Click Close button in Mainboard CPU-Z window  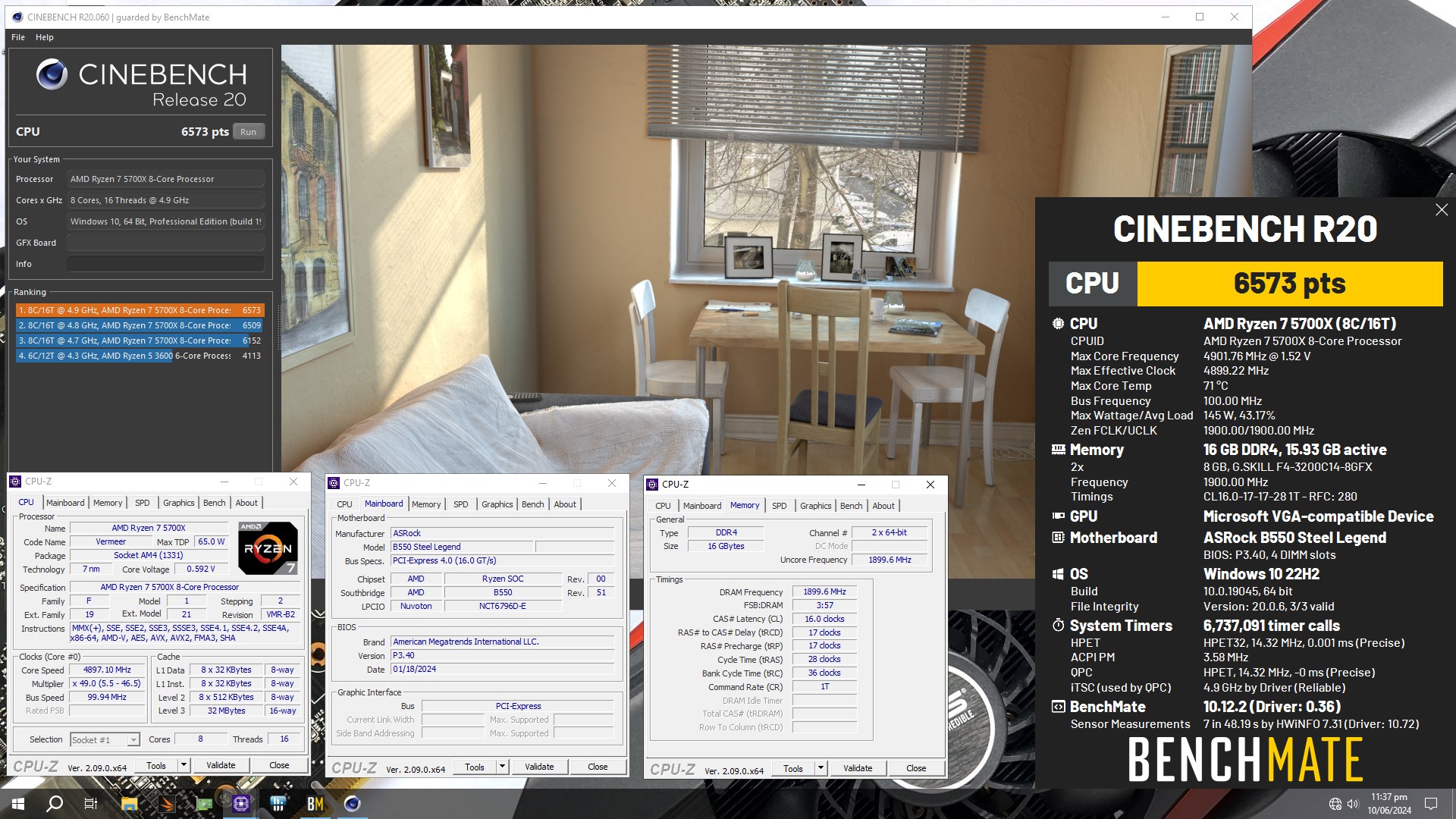pos(598,767)
